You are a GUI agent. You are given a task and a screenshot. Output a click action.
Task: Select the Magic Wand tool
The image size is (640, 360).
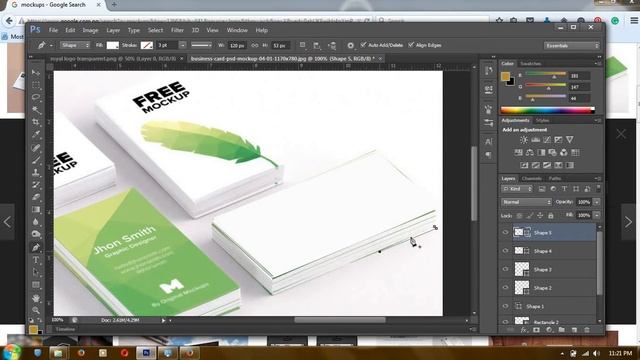(x=36, y=109)
